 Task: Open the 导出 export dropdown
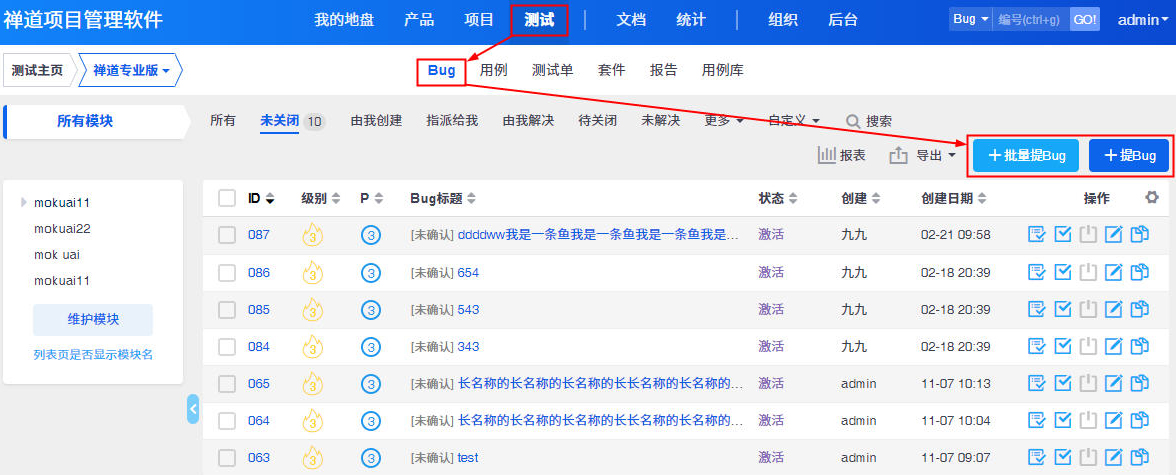click(x=923, y=155)
